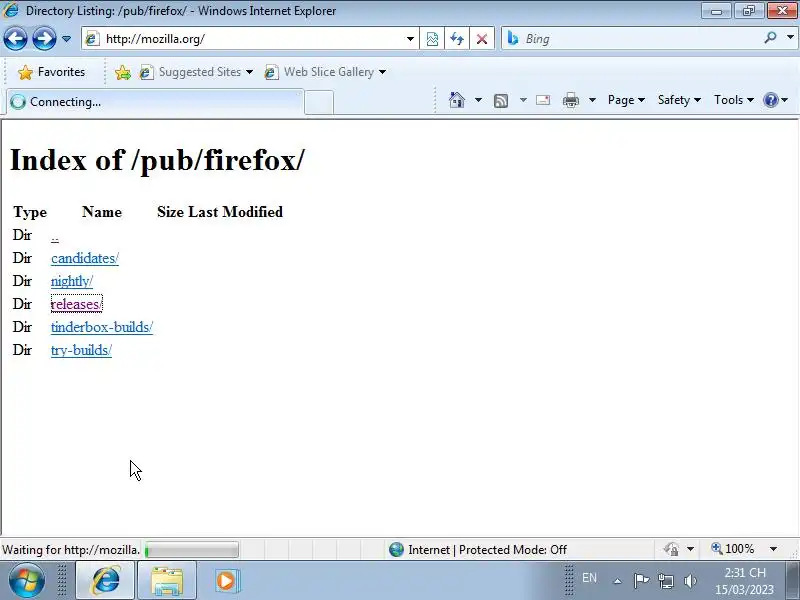Open the try-builds/ directory link
Viewport: 800px width, 600px height.
tap(81, 350)
